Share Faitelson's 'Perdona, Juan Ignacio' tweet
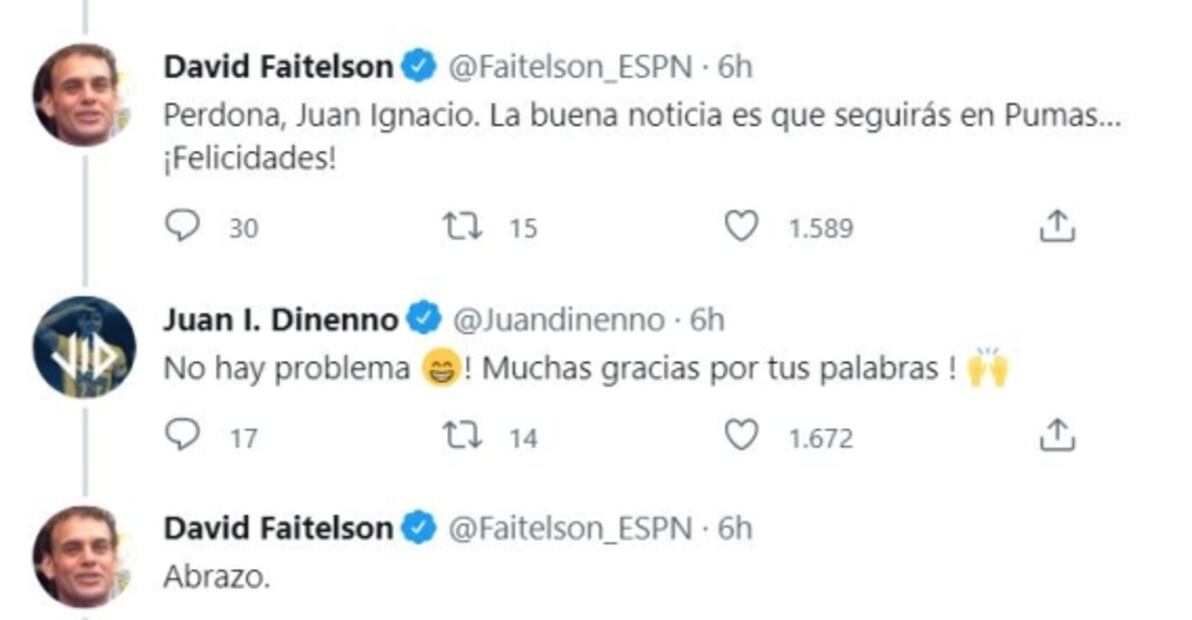The width and height of the screenshot is (1192, 620). click(1056, 228)
